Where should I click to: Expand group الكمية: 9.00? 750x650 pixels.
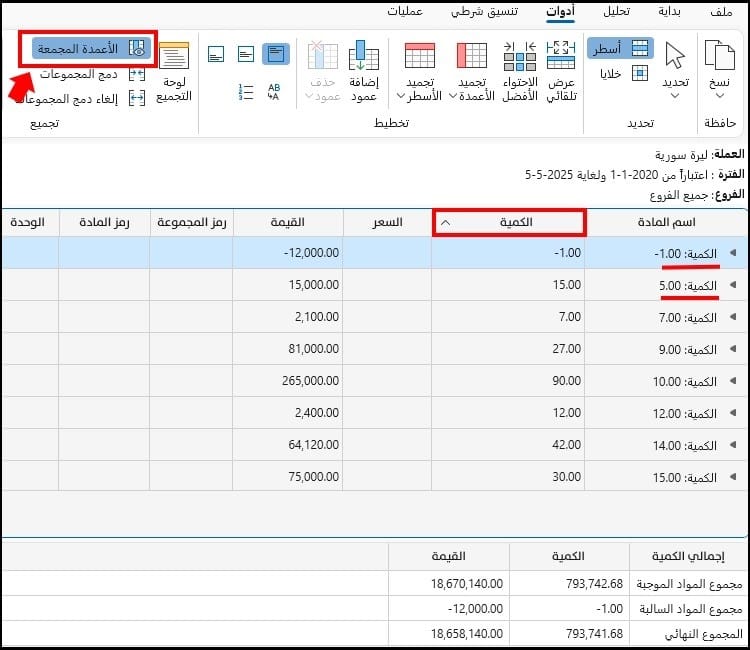[733, 349]
